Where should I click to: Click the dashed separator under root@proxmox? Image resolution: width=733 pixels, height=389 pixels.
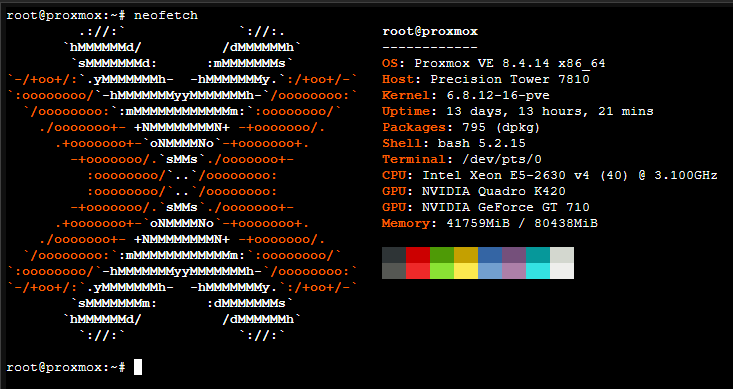pos(430,47)
